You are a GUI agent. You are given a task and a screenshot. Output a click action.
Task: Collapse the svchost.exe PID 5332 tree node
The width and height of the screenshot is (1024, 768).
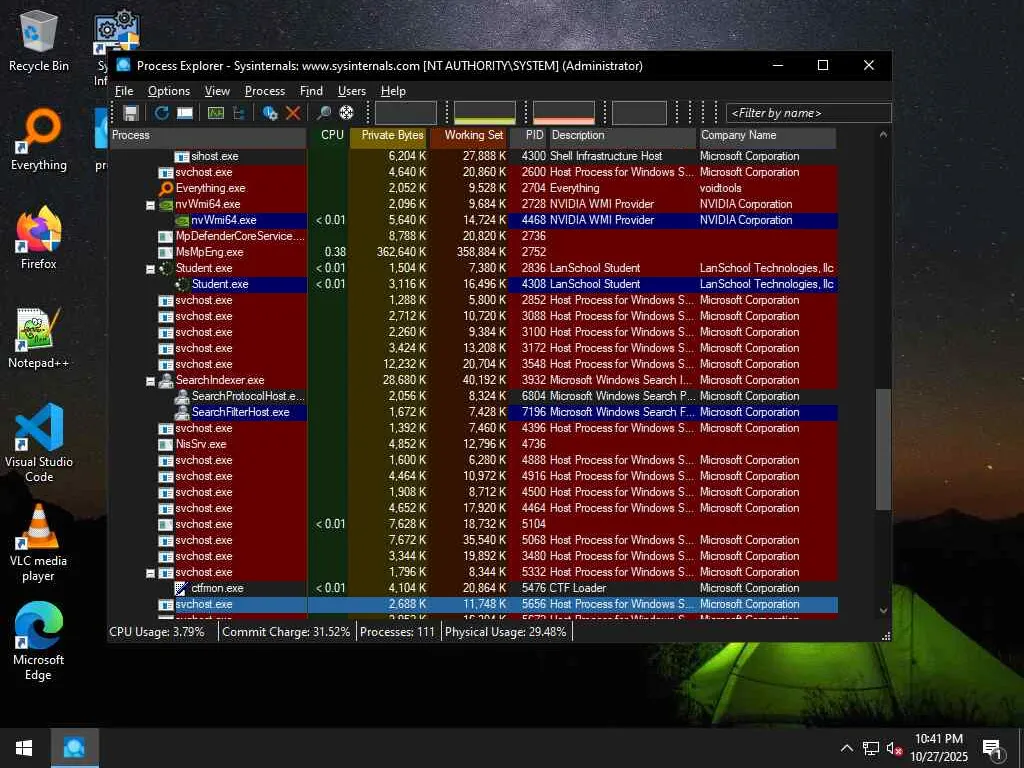click(x=150, y=573)
